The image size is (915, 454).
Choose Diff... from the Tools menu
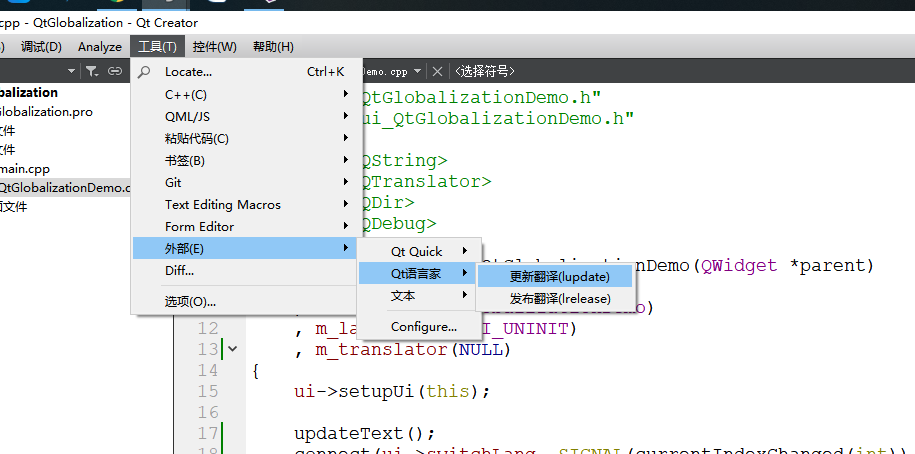pos(246,271)
